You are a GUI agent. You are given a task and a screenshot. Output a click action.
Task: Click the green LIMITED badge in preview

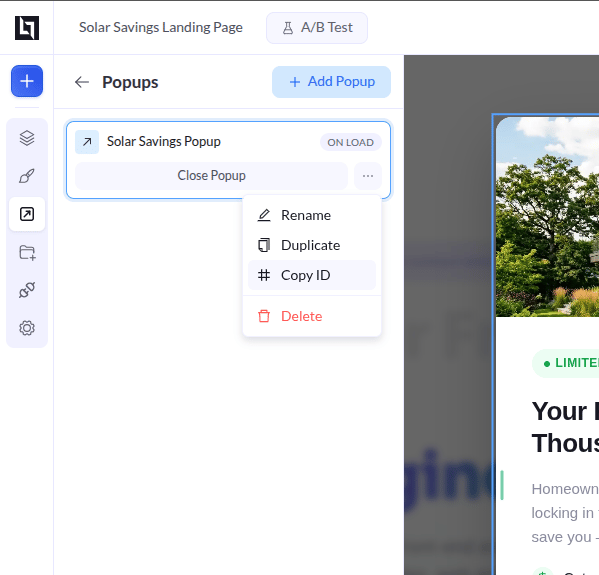coord(566,363)
